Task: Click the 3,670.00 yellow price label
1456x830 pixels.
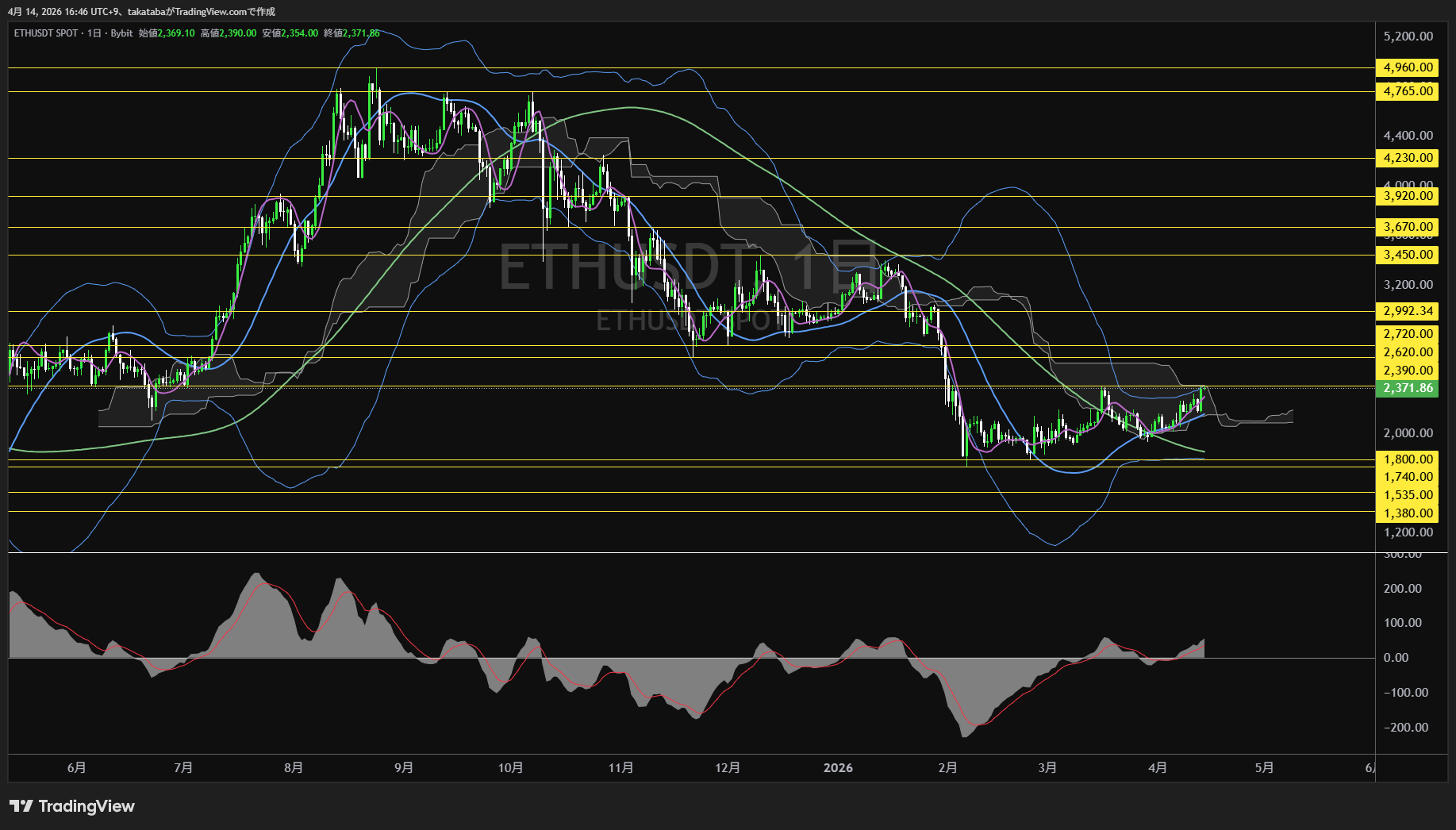Action: 1408,227
